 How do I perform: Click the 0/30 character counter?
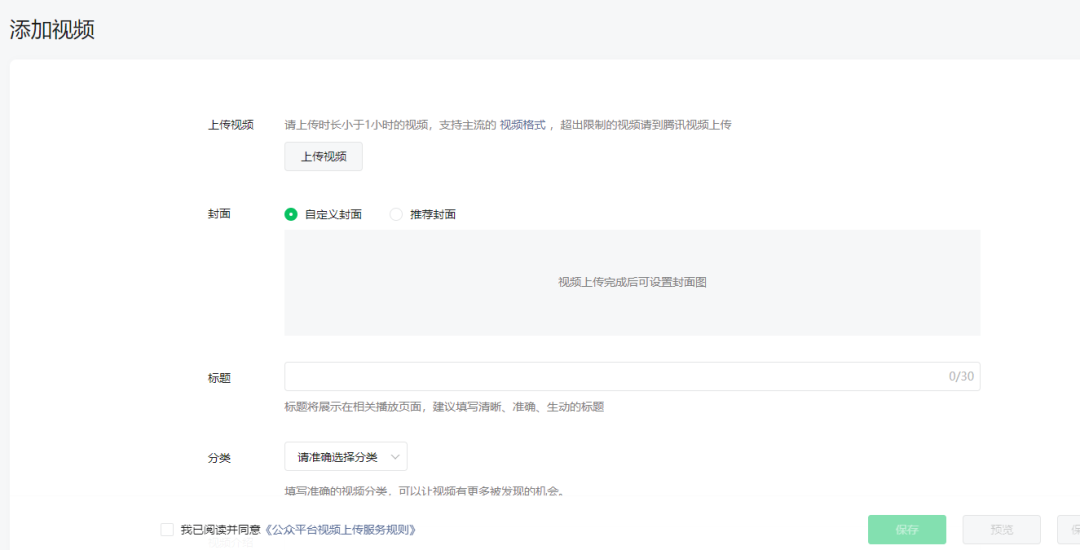point(960,377)
